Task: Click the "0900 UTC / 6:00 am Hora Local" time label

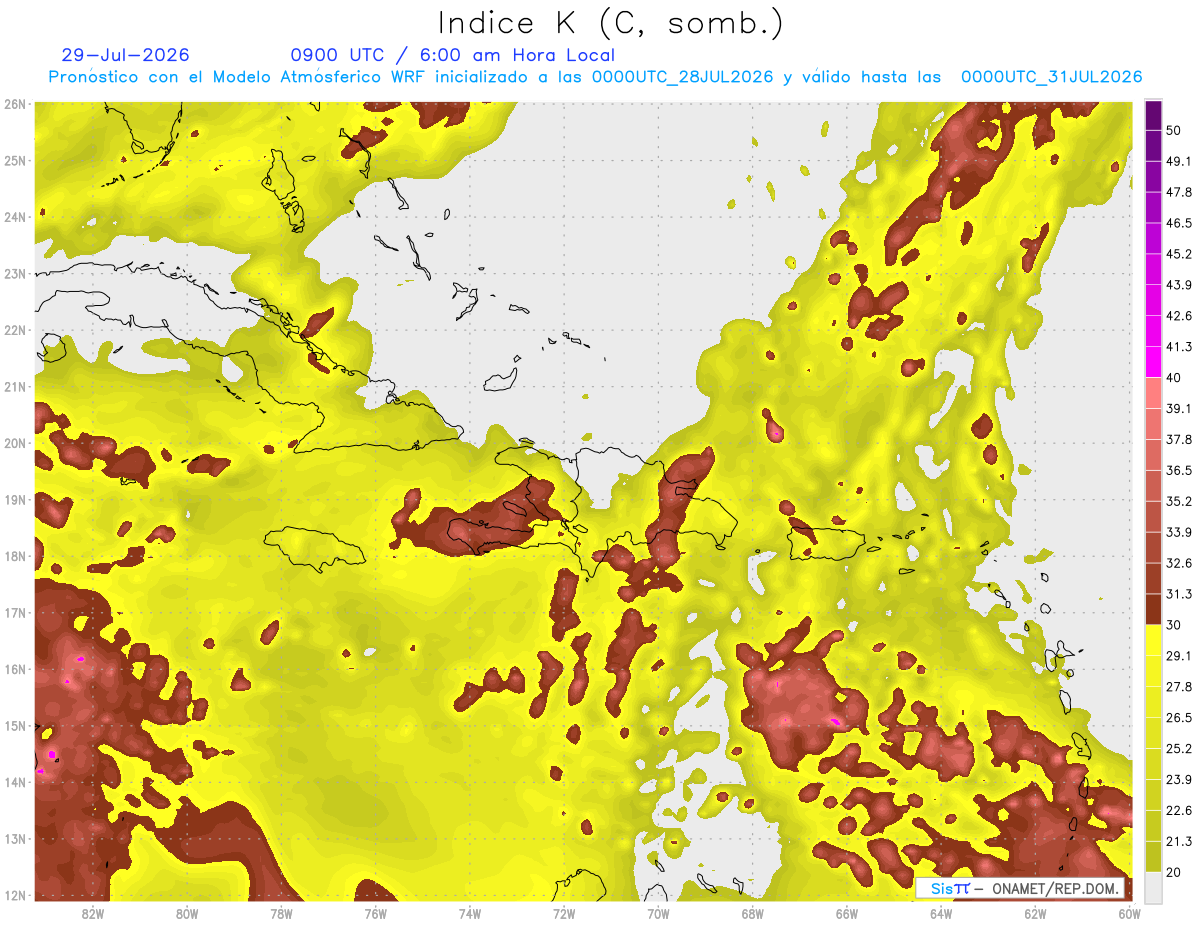Action: (x=453, y=55)
